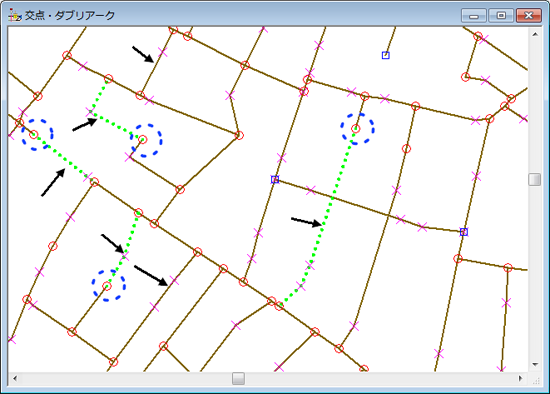The image size is (550, 394).
Task: Minimize the 交点・ダブリアーク window
Action: click(x=474, y=16)
